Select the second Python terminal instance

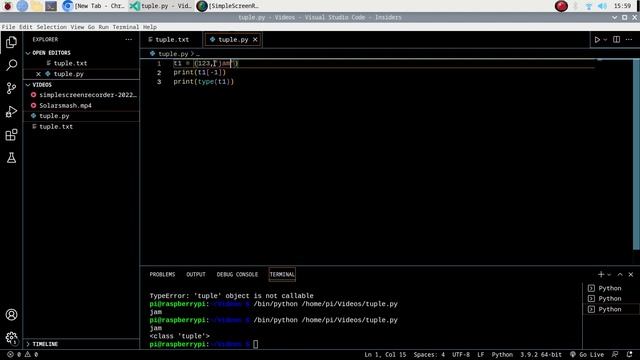pos(611,299)
